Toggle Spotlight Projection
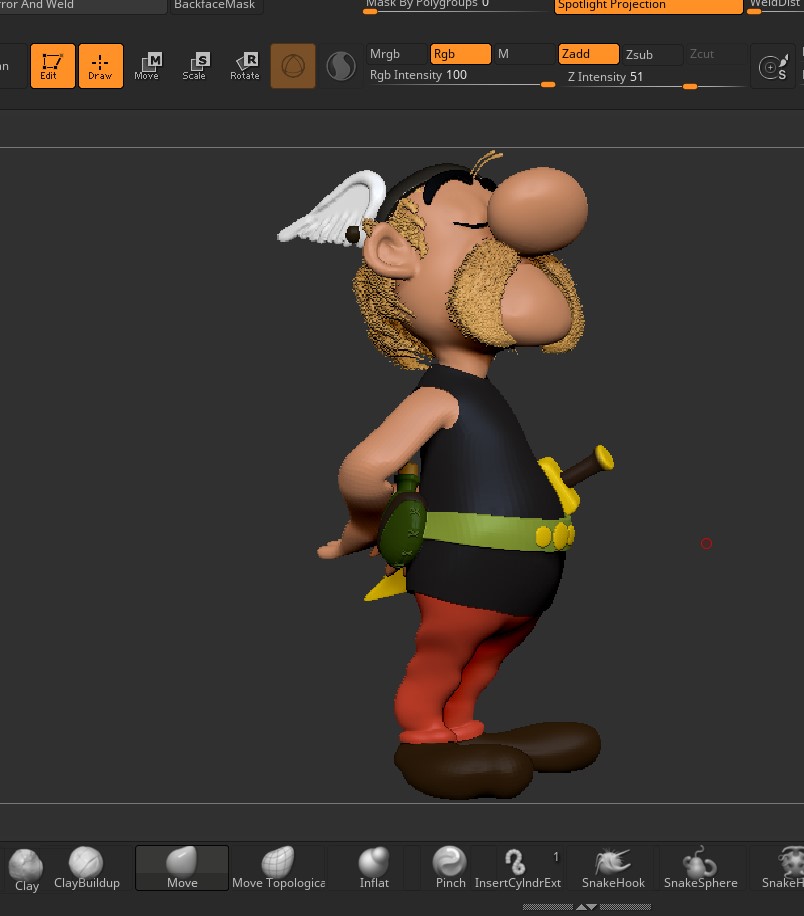The width and height of the screenshot is (804, 916). pos(649,5)
